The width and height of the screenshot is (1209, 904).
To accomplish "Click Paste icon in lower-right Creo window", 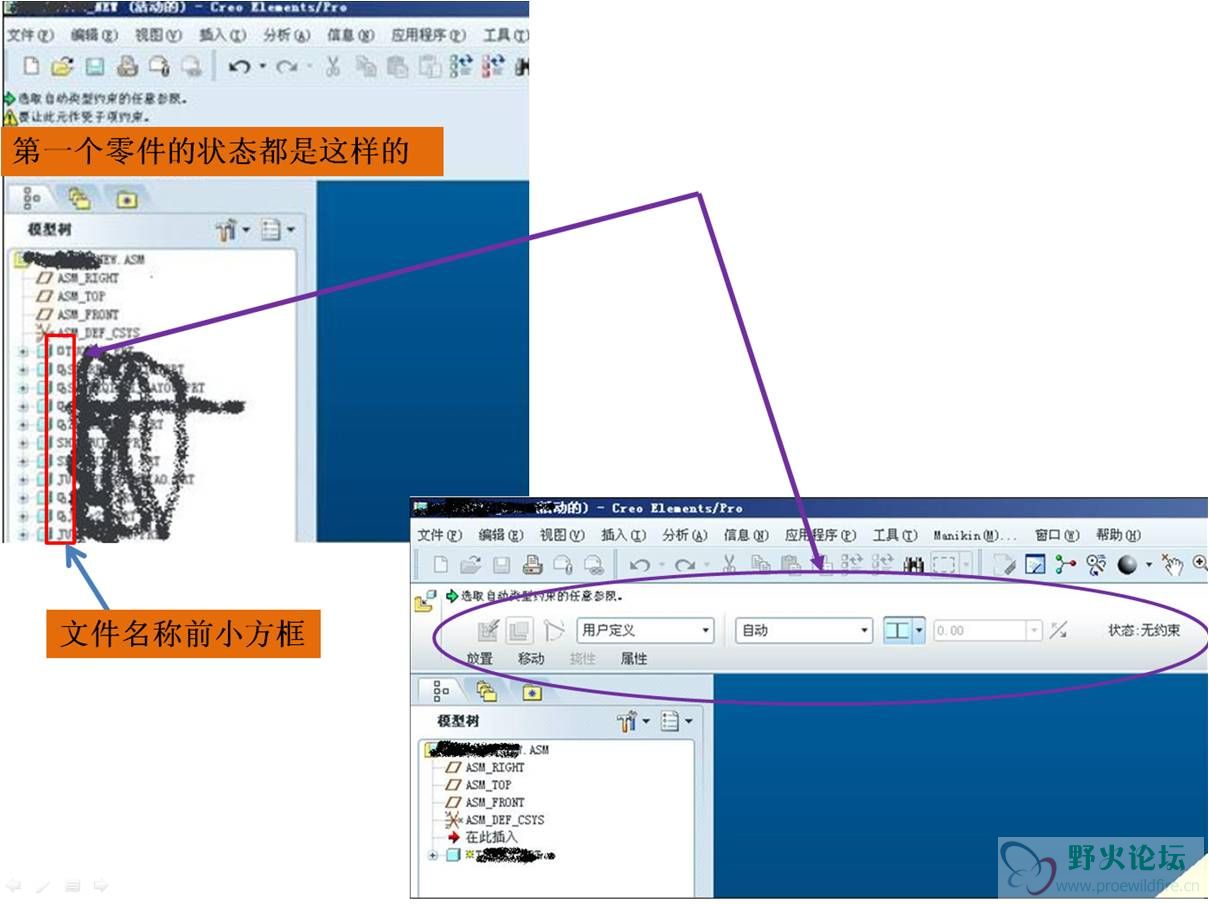I will point(790,565).
